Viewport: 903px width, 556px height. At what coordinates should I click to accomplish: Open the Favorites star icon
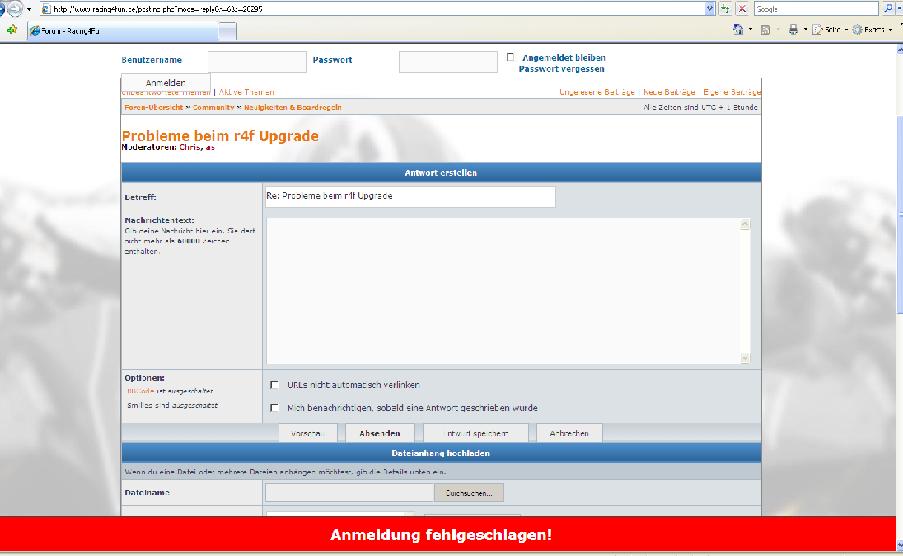point(11,30)
